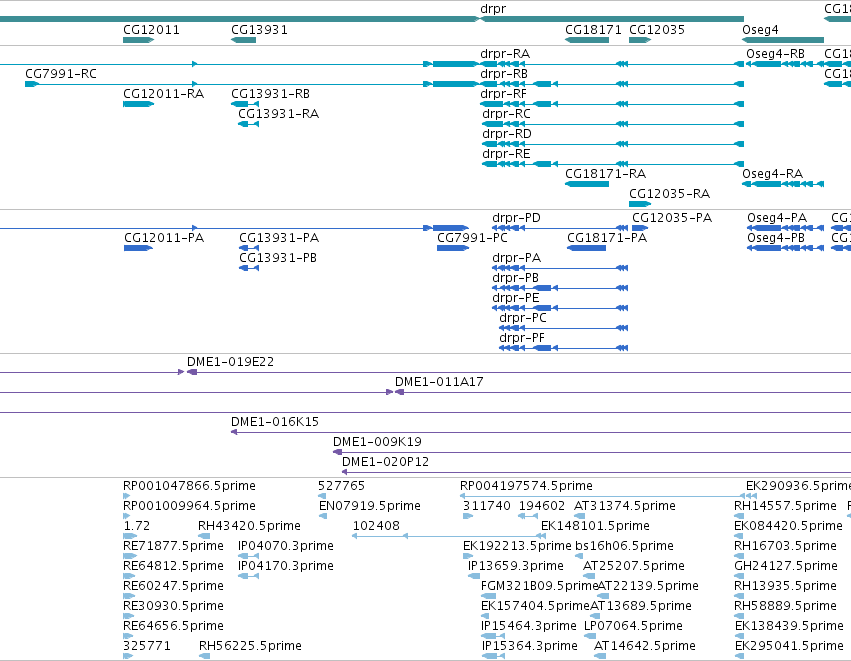Click the EK148101.5prime EST label
The image size is (851, 661).
click(x=595, y=526)
